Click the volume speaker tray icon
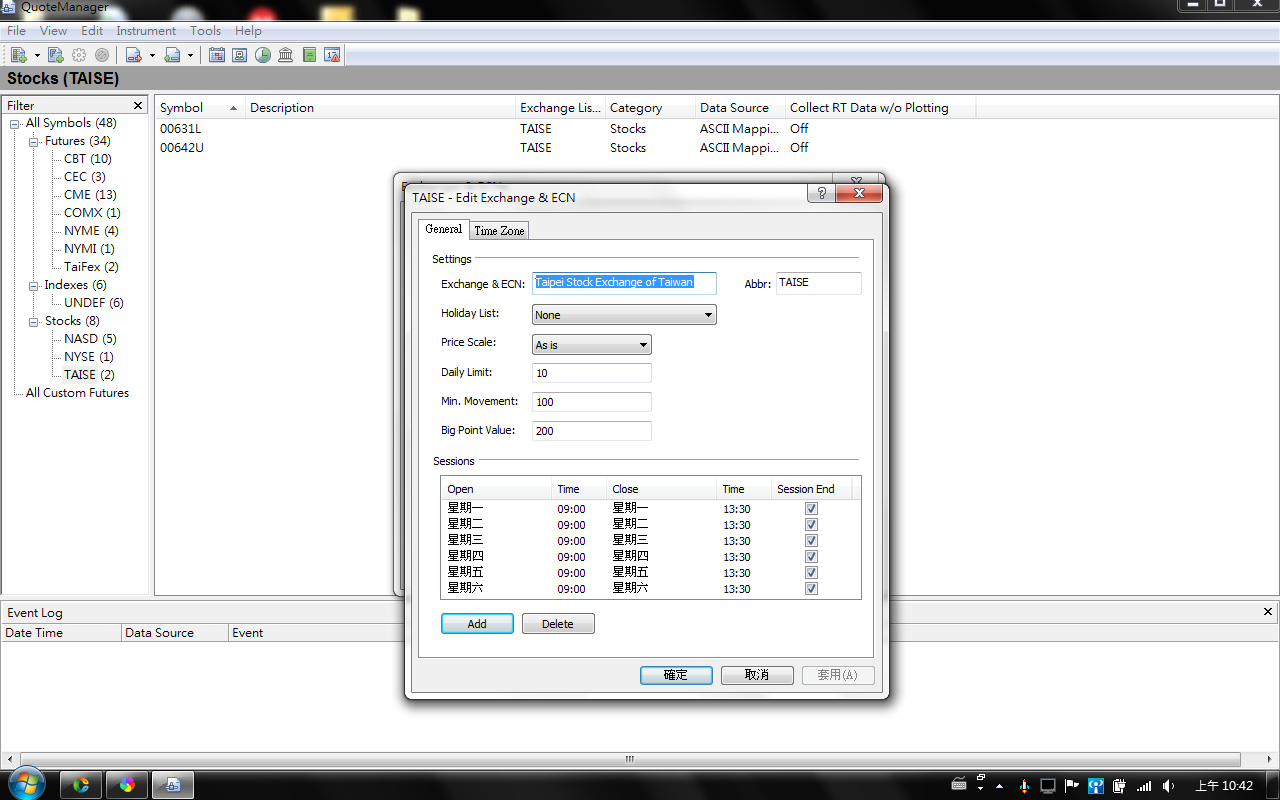The height and width of the screenshot is (800, 1280). click(x=1168, y=785)
